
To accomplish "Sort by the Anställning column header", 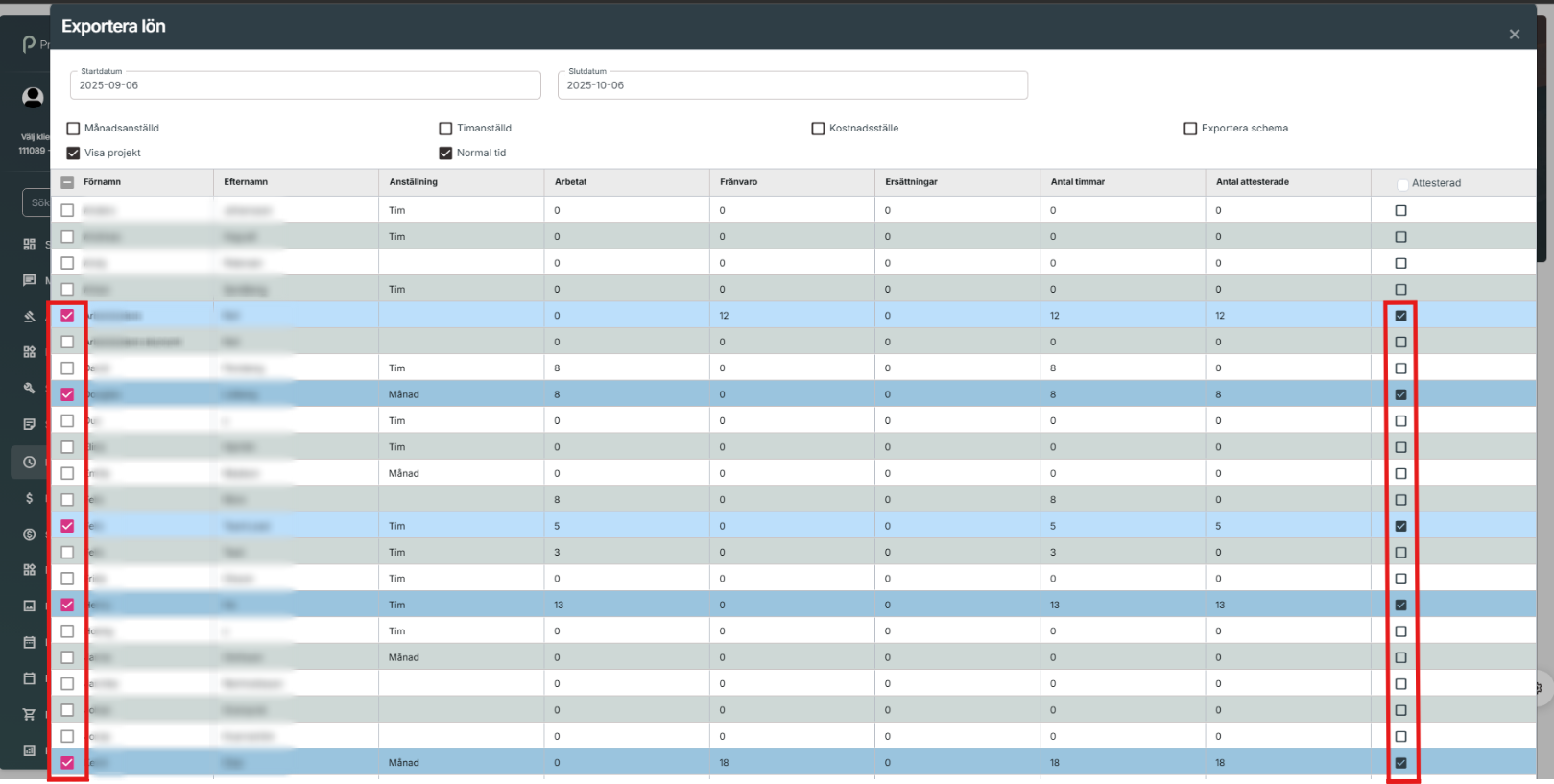I will pyautogui.click(x=413, y=182).
